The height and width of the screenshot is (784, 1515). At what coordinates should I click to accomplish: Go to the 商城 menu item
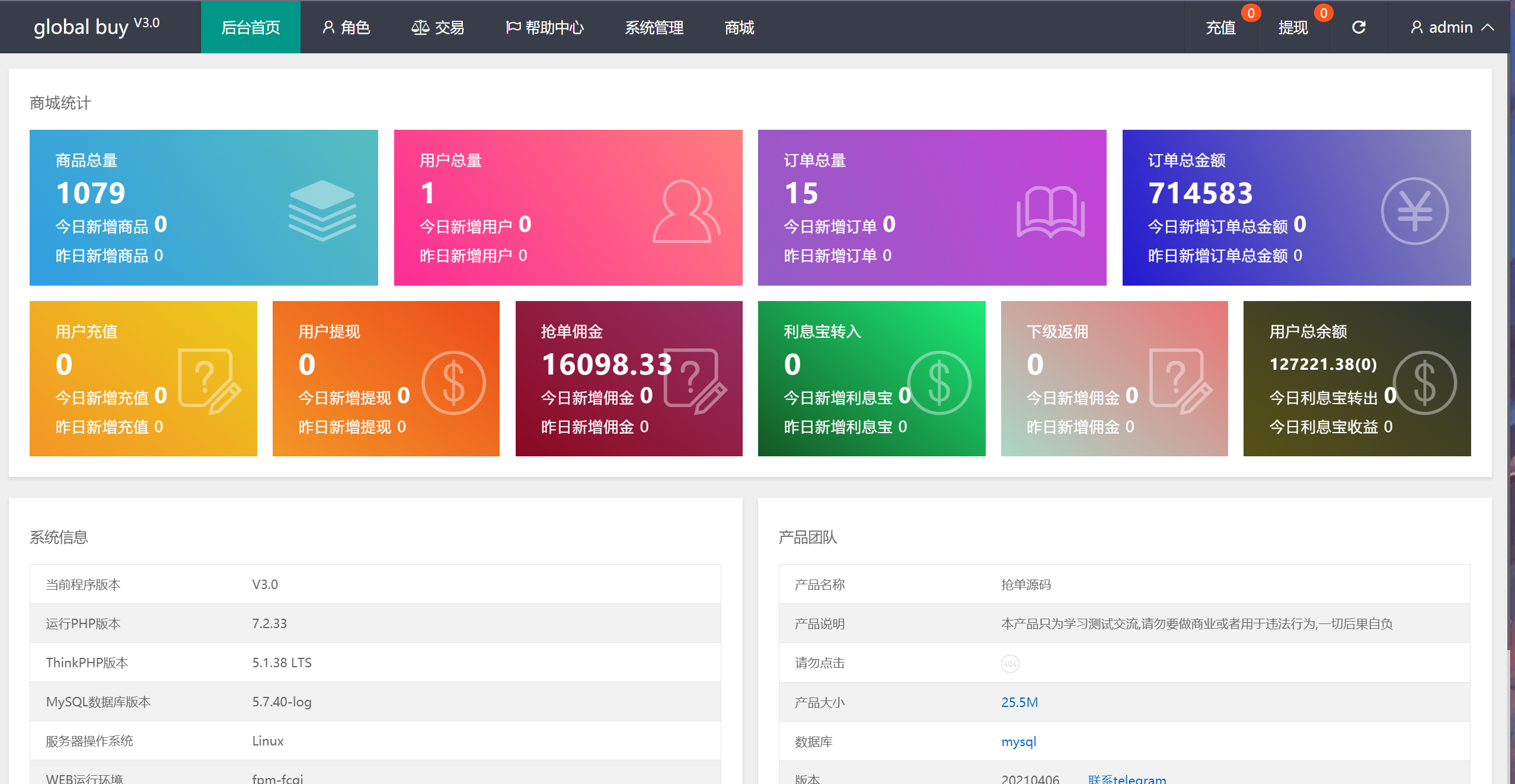(x=739, y=27)
